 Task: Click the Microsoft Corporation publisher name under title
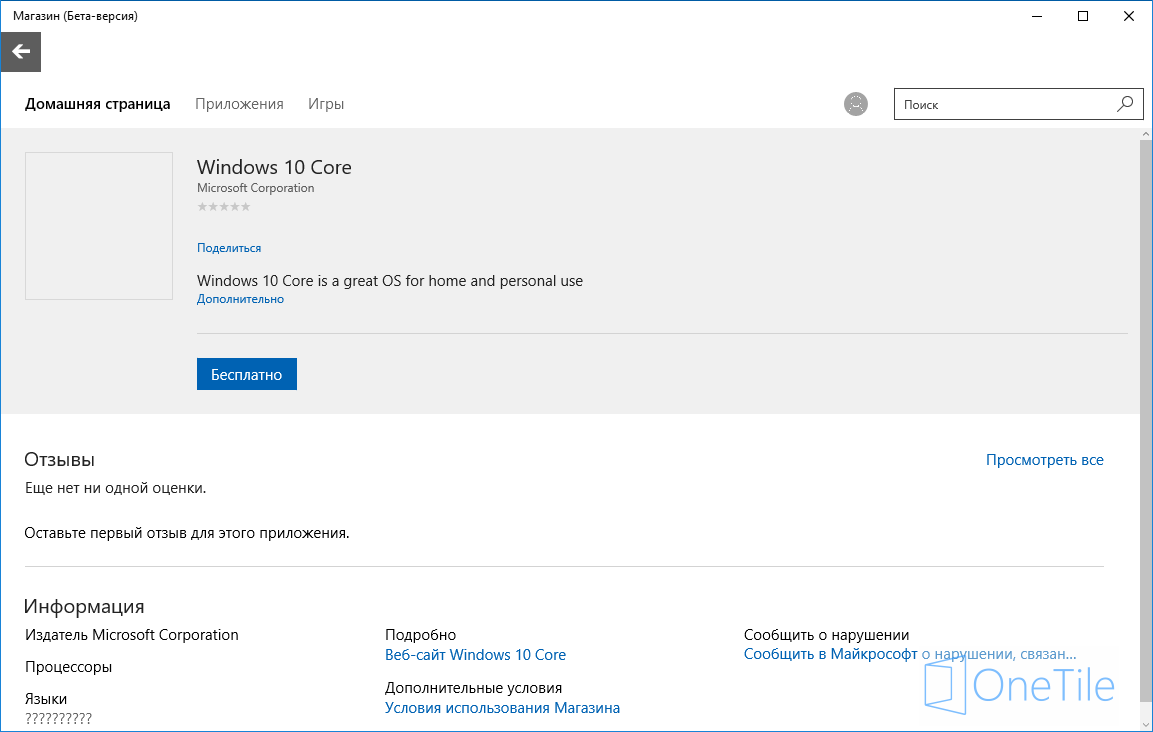256,188
